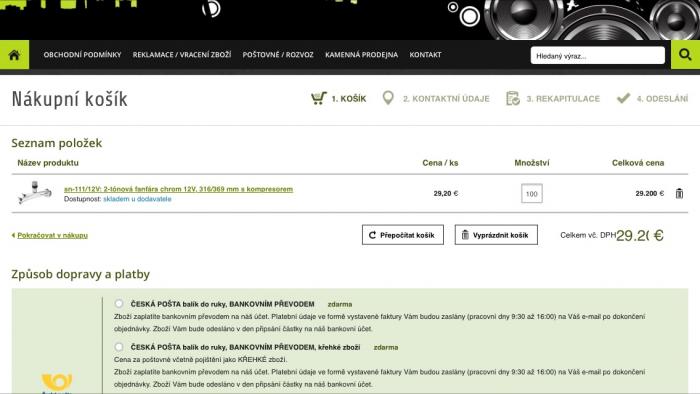Select the '2. Kontaktní údaje' pin icon
700x394 pixels.
coord(388,98)
